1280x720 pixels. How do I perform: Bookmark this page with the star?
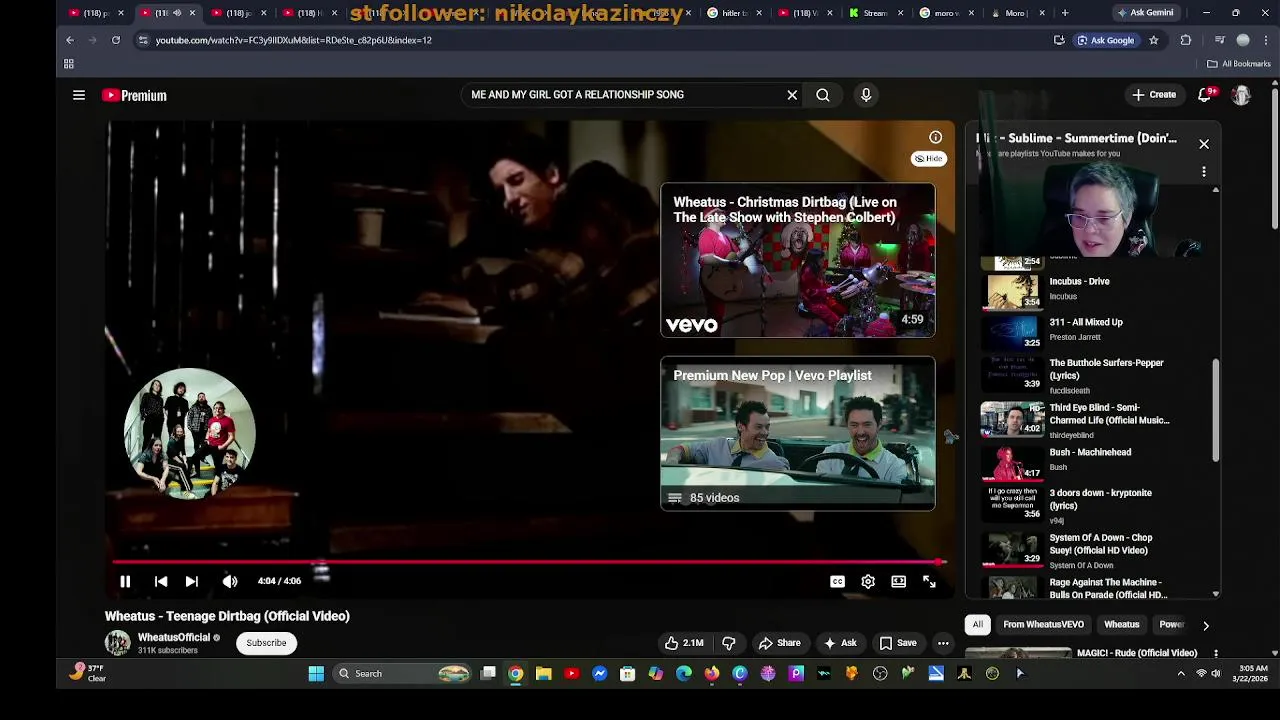1153,40
